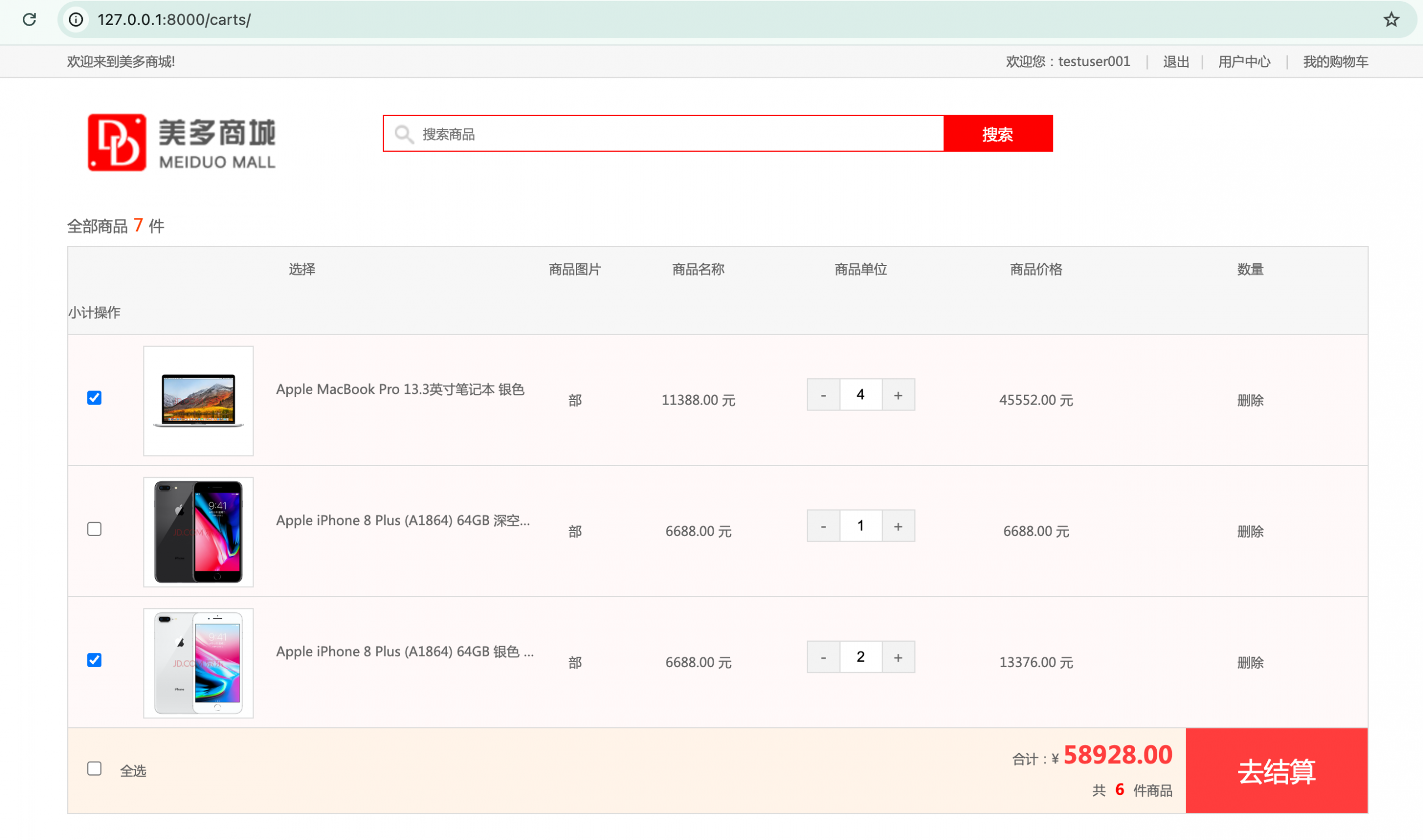Uncheck the iPhone 8 Plus 银色 item checkbox
The width and height of the screenshot is (1423, 840).
coord(94,660)
